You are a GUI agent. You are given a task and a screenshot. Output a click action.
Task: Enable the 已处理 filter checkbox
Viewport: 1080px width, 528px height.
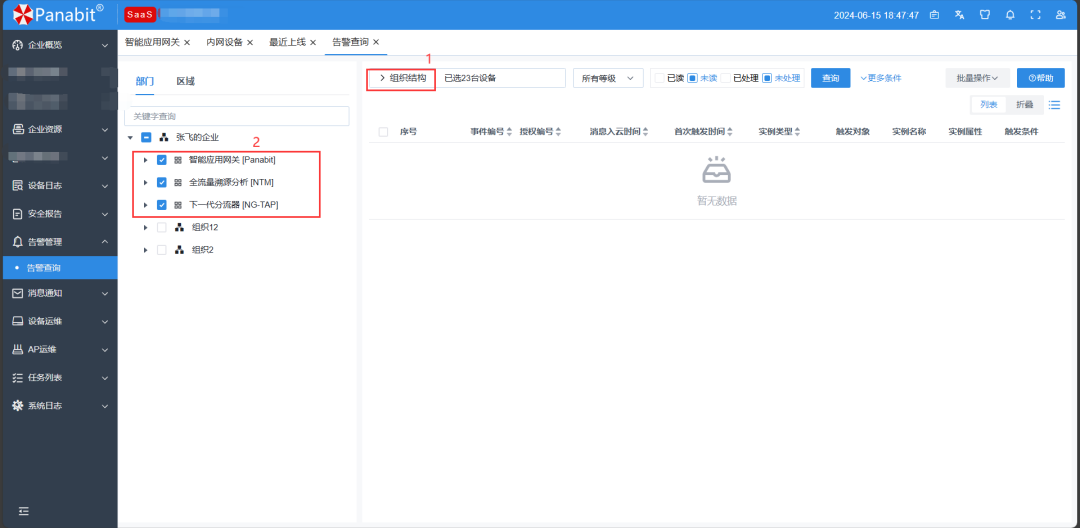click(x=726, y=78)
